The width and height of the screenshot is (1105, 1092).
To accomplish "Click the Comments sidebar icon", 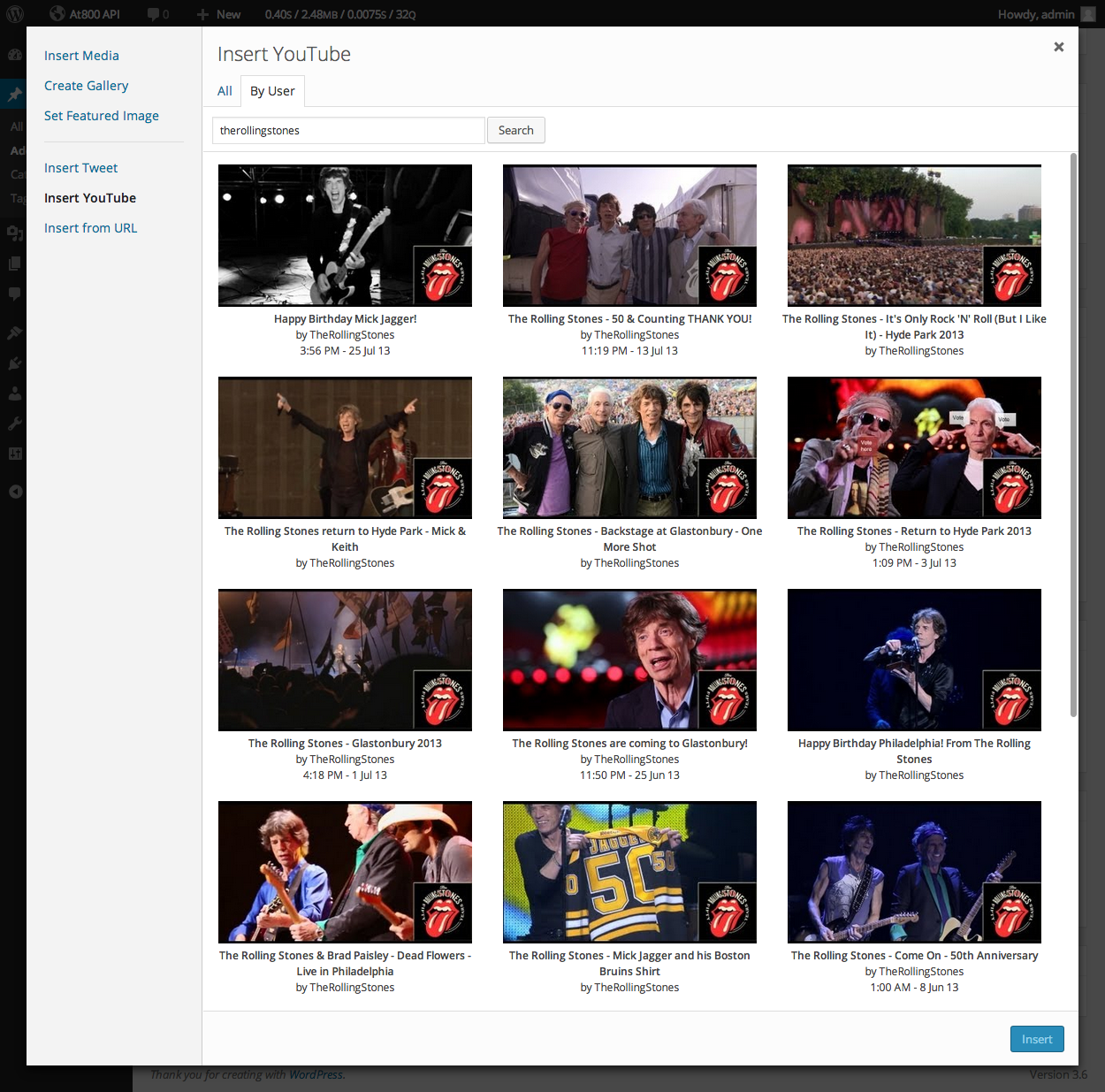I will coord(15,294).
